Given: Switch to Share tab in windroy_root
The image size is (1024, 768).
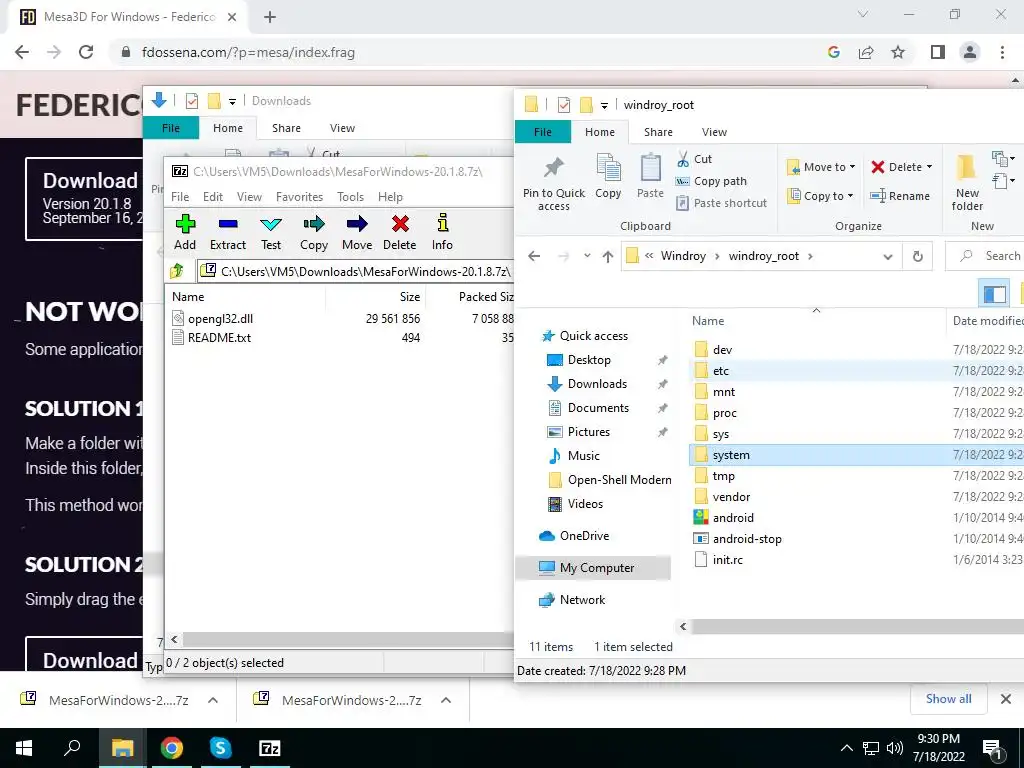Looking at the screenshot, I should [658, 132].
